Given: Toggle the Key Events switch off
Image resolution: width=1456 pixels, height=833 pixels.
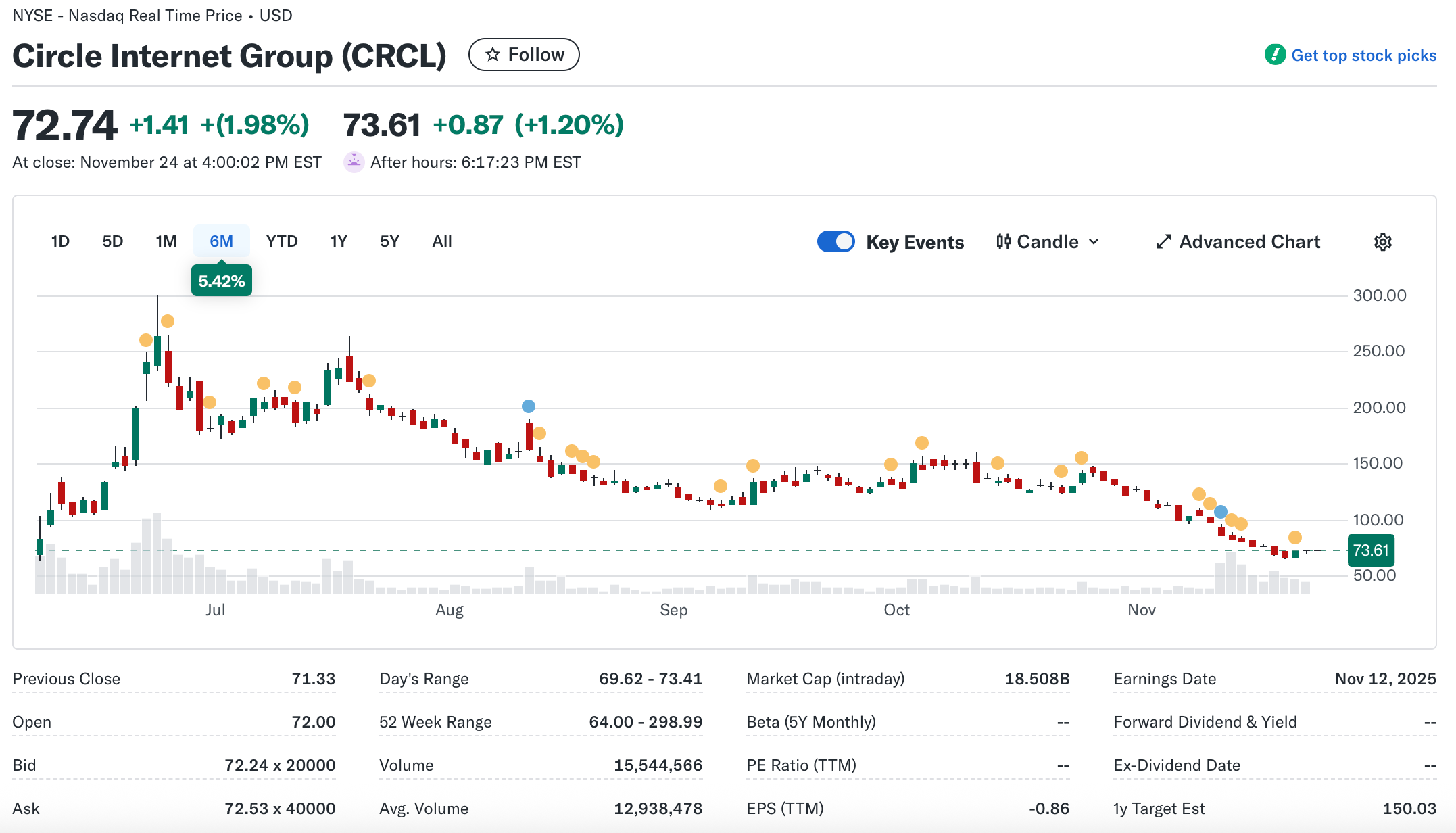Looking at the screenshot, I should click(836, 242).
